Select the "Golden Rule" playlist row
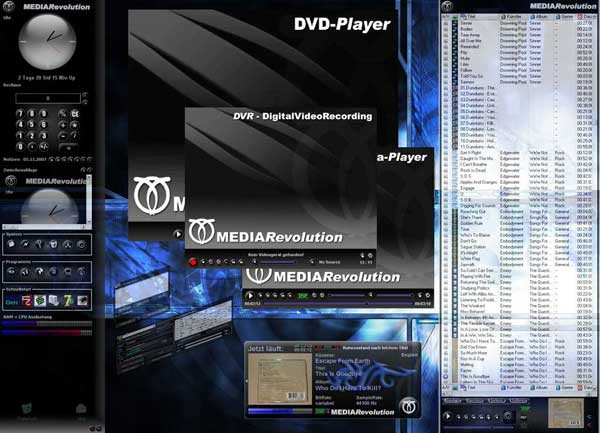Screen dimensions: 600x433 point(519,223)
